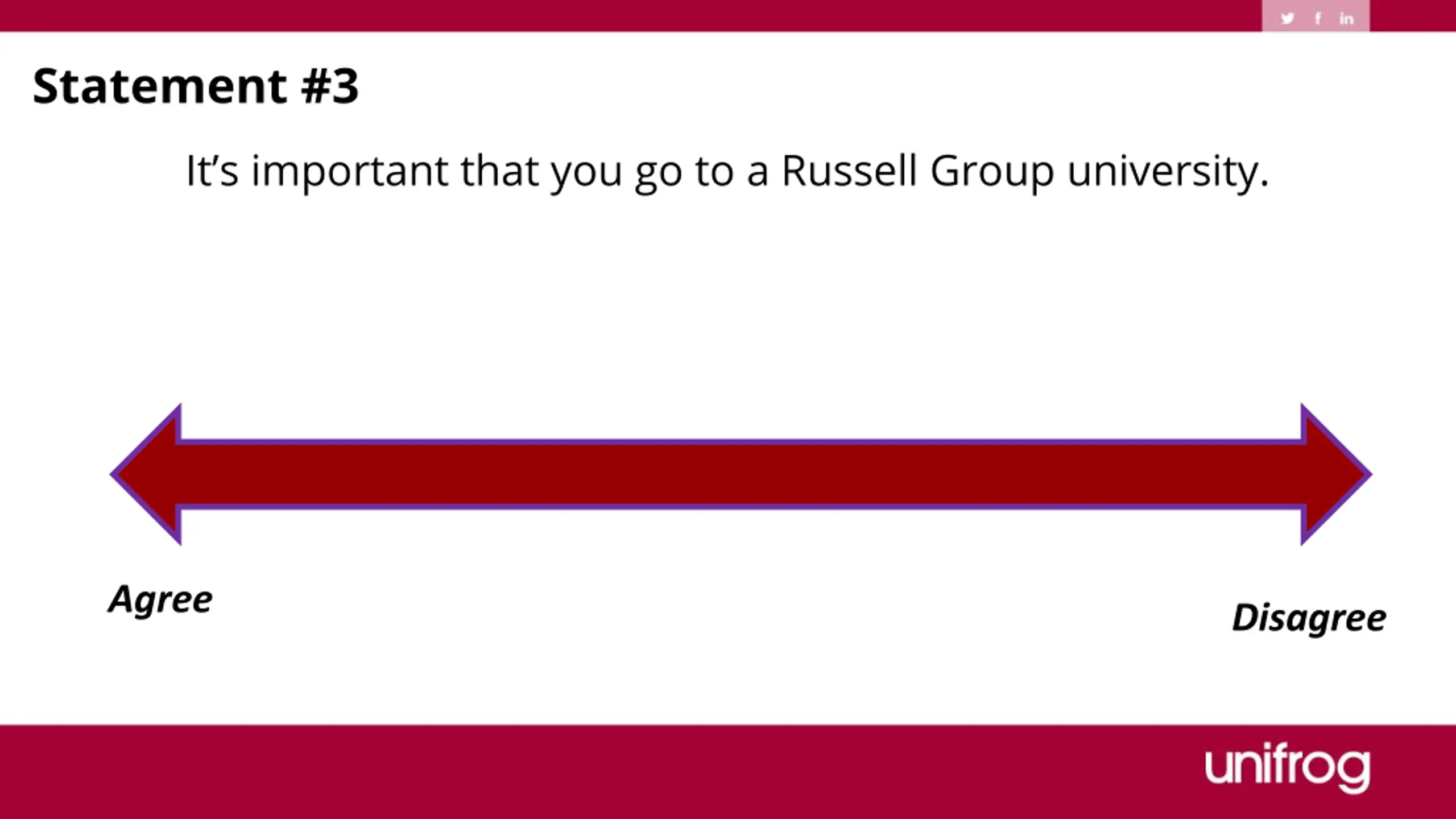
Task: Click the word It's starting the statement
Action: 212,171
